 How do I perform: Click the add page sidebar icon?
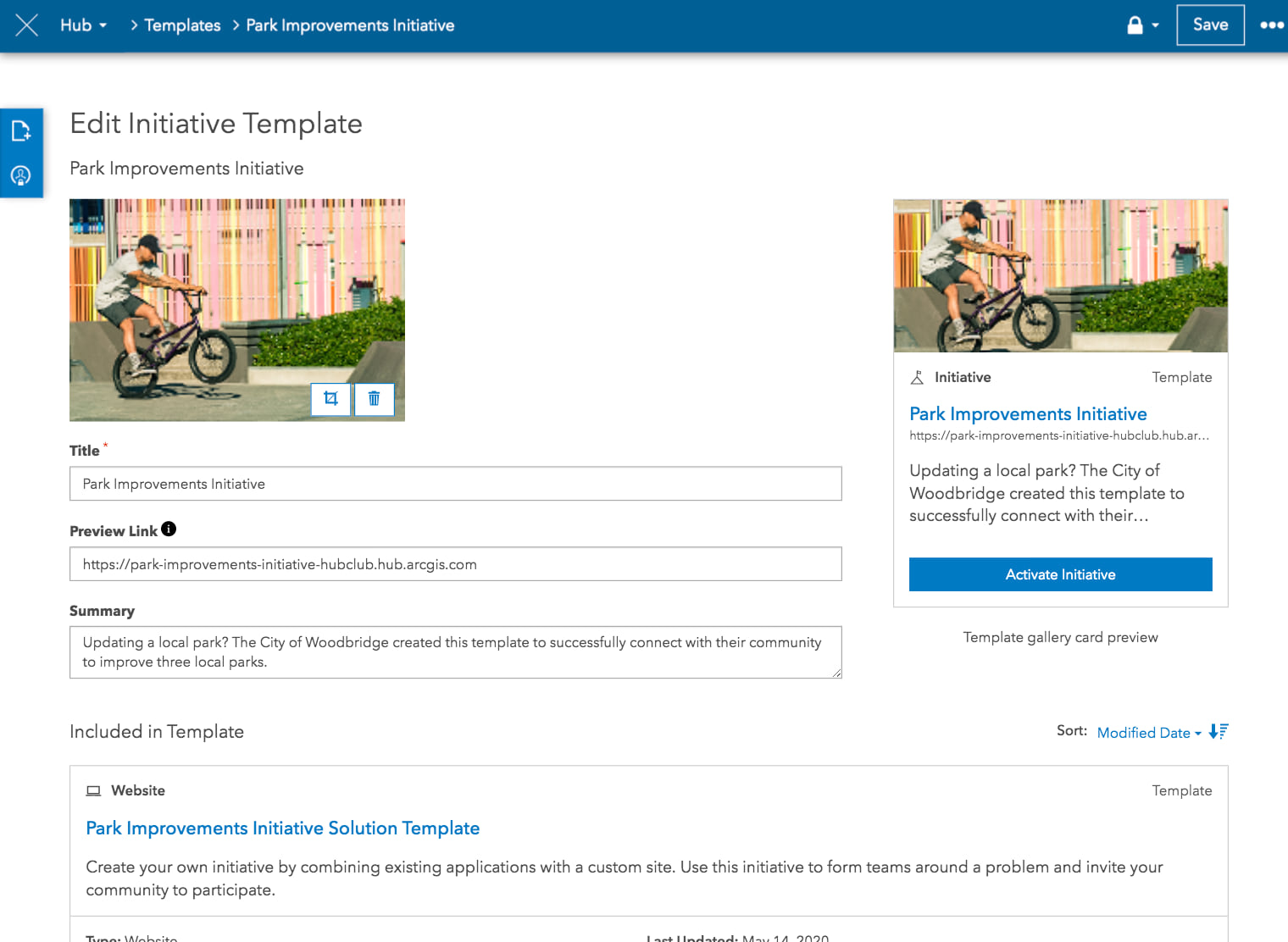pos(21,130)
